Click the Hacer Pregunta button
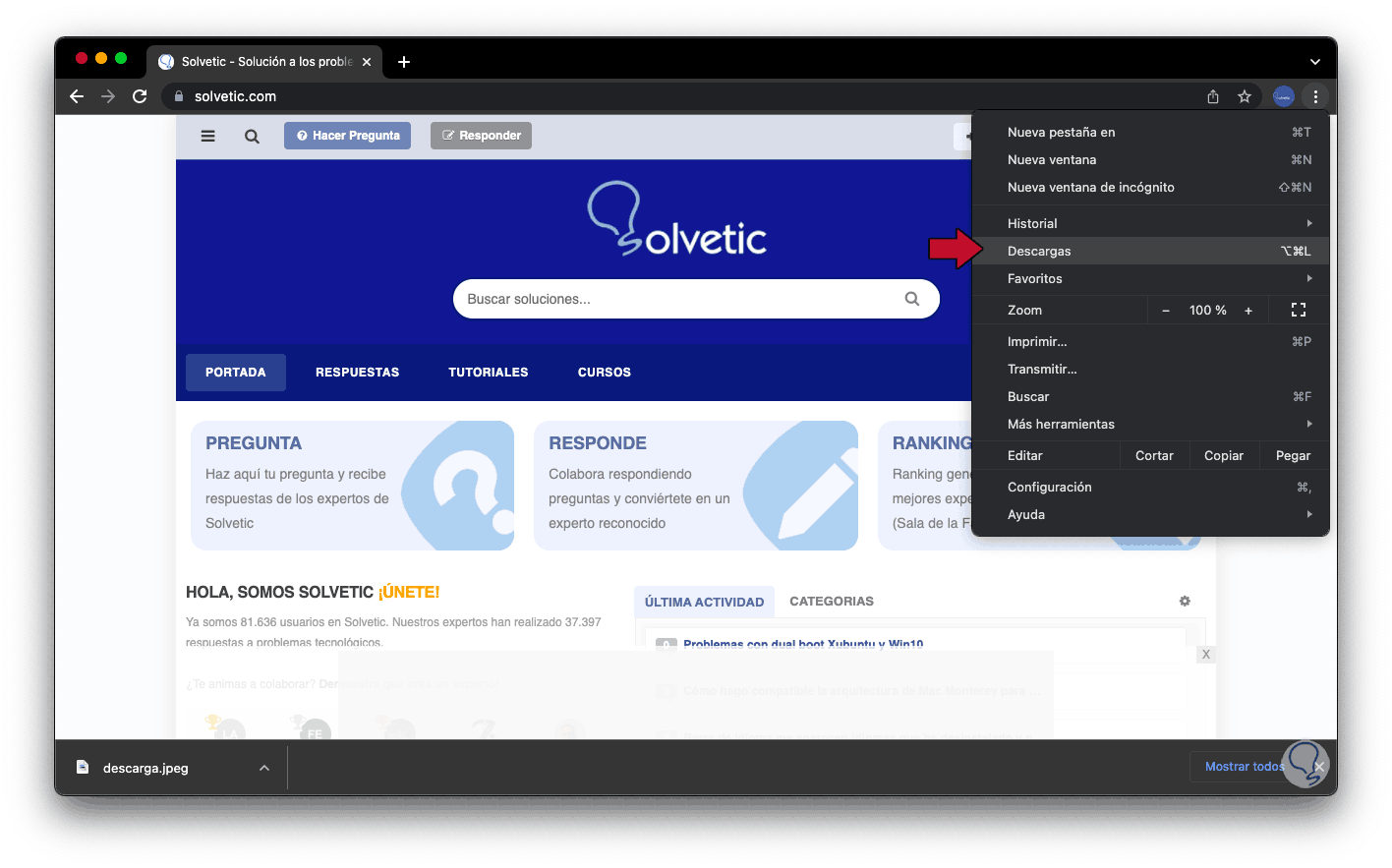 (x=348, y=136)
